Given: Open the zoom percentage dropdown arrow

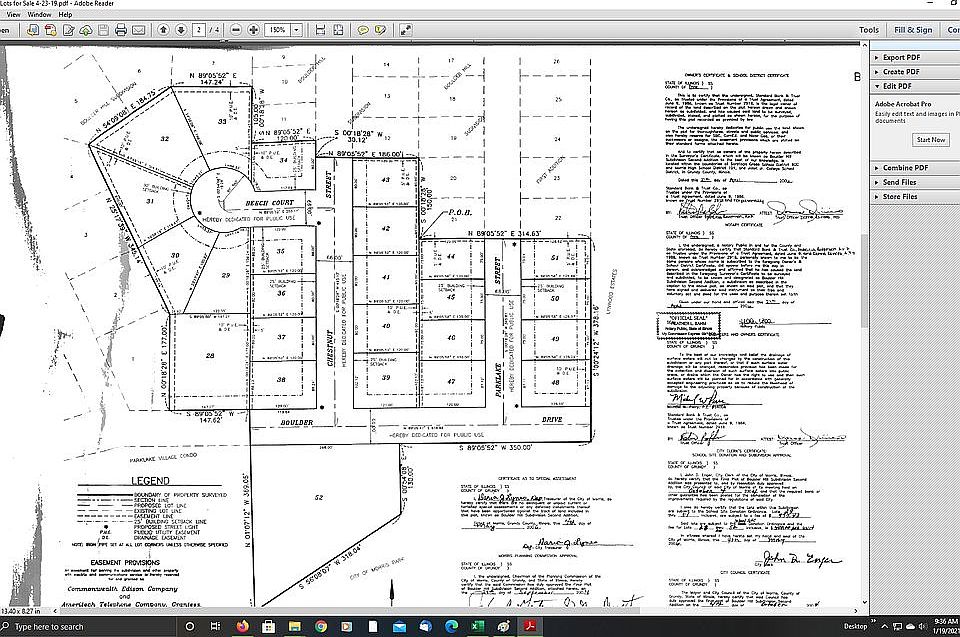Looking at the screenshot, I should point(296,29).
